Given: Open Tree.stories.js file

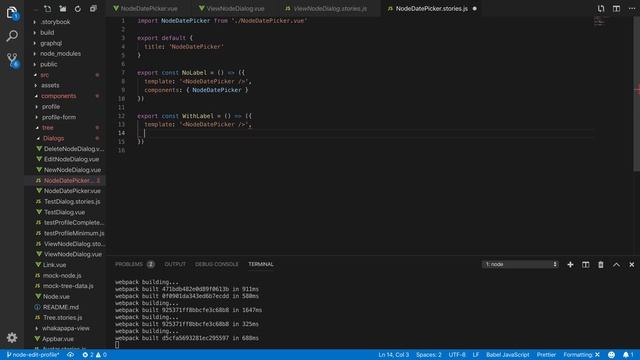Looking at the screenshot, I should (x=62, y=318).
